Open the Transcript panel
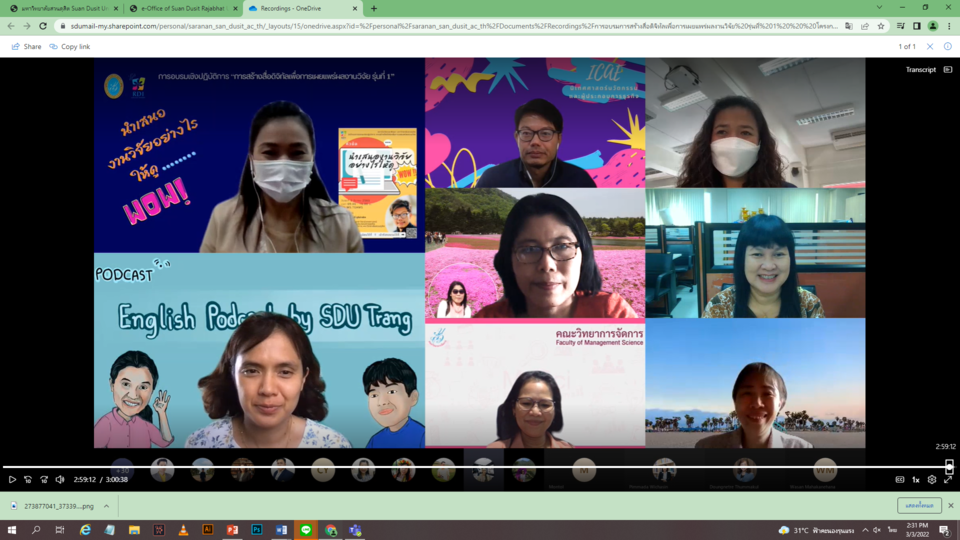Viewport: 960px width, 540px height. 929,70
